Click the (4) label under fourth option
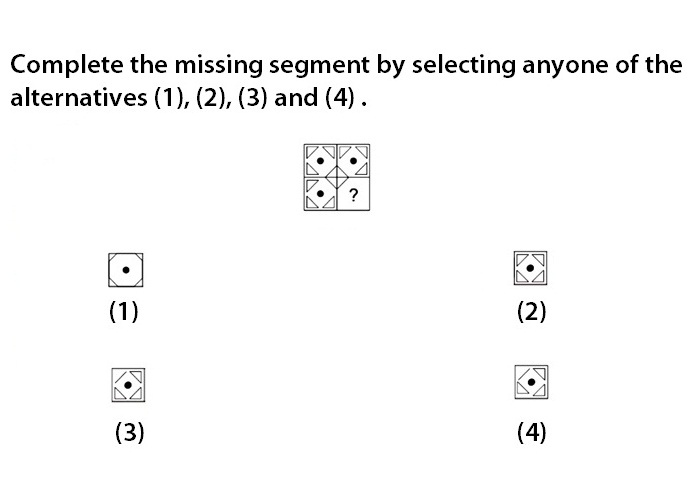 [531, 432]
